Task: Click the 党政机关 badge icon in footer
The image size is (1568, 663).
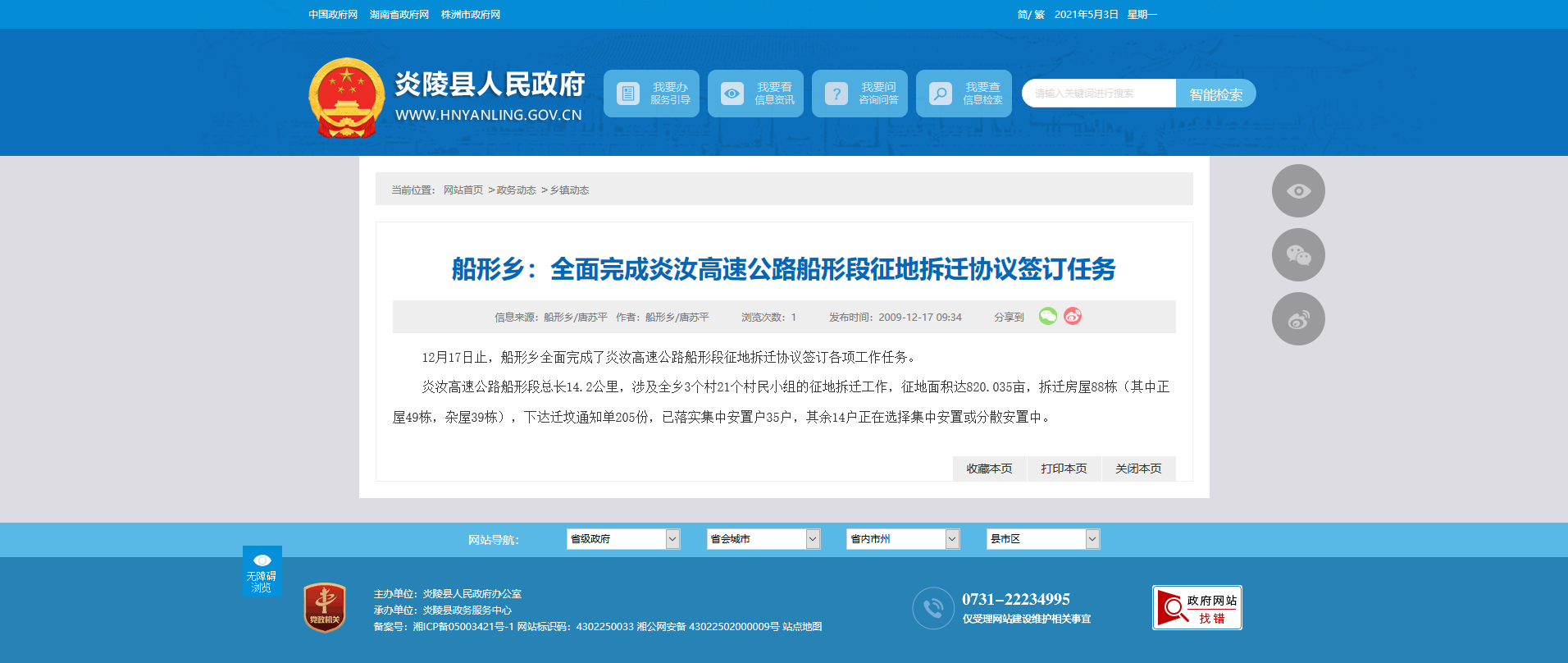Action: point(325,608)
